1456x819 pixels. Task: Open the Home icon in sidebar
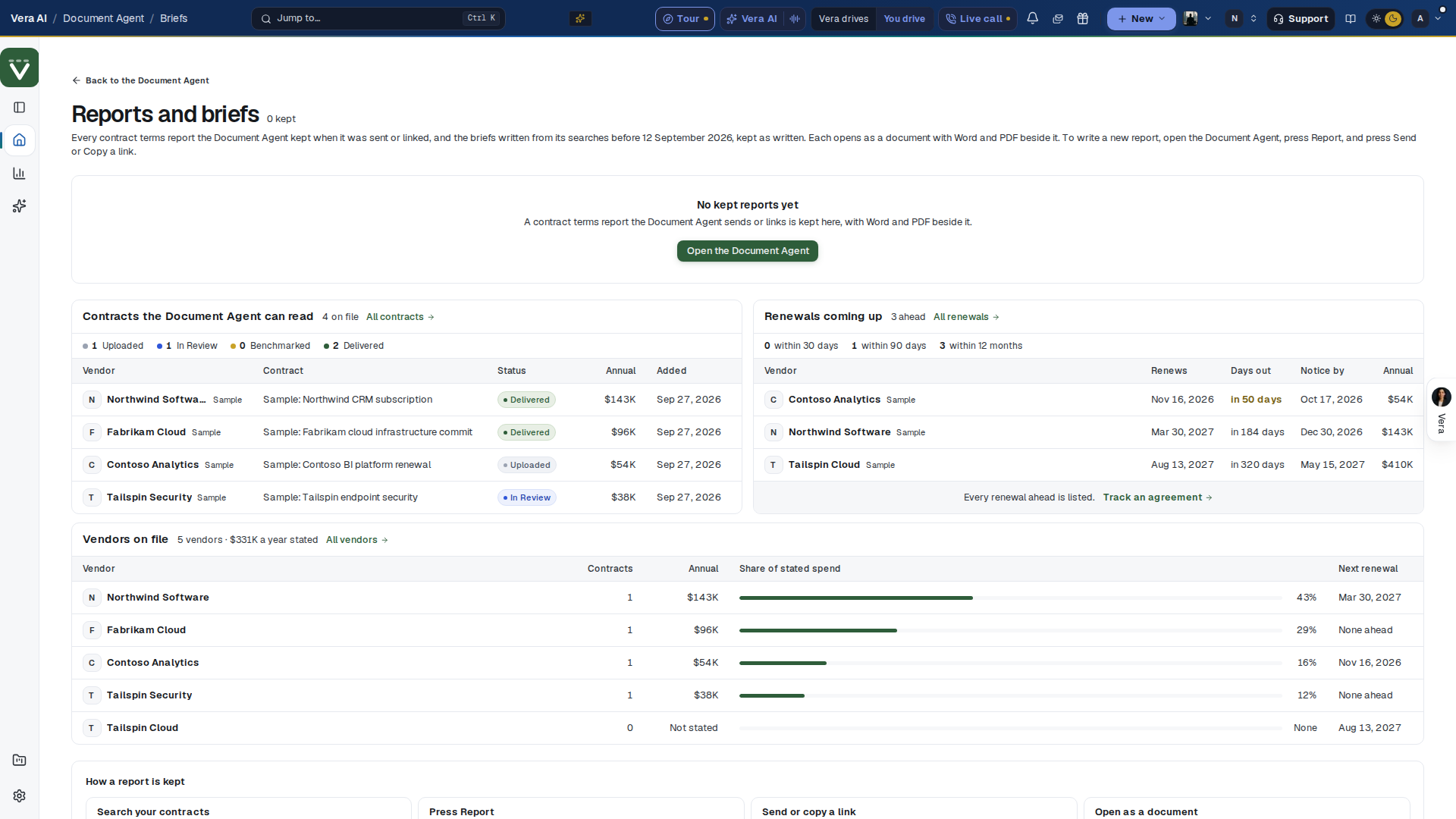(x=20, y=140)
